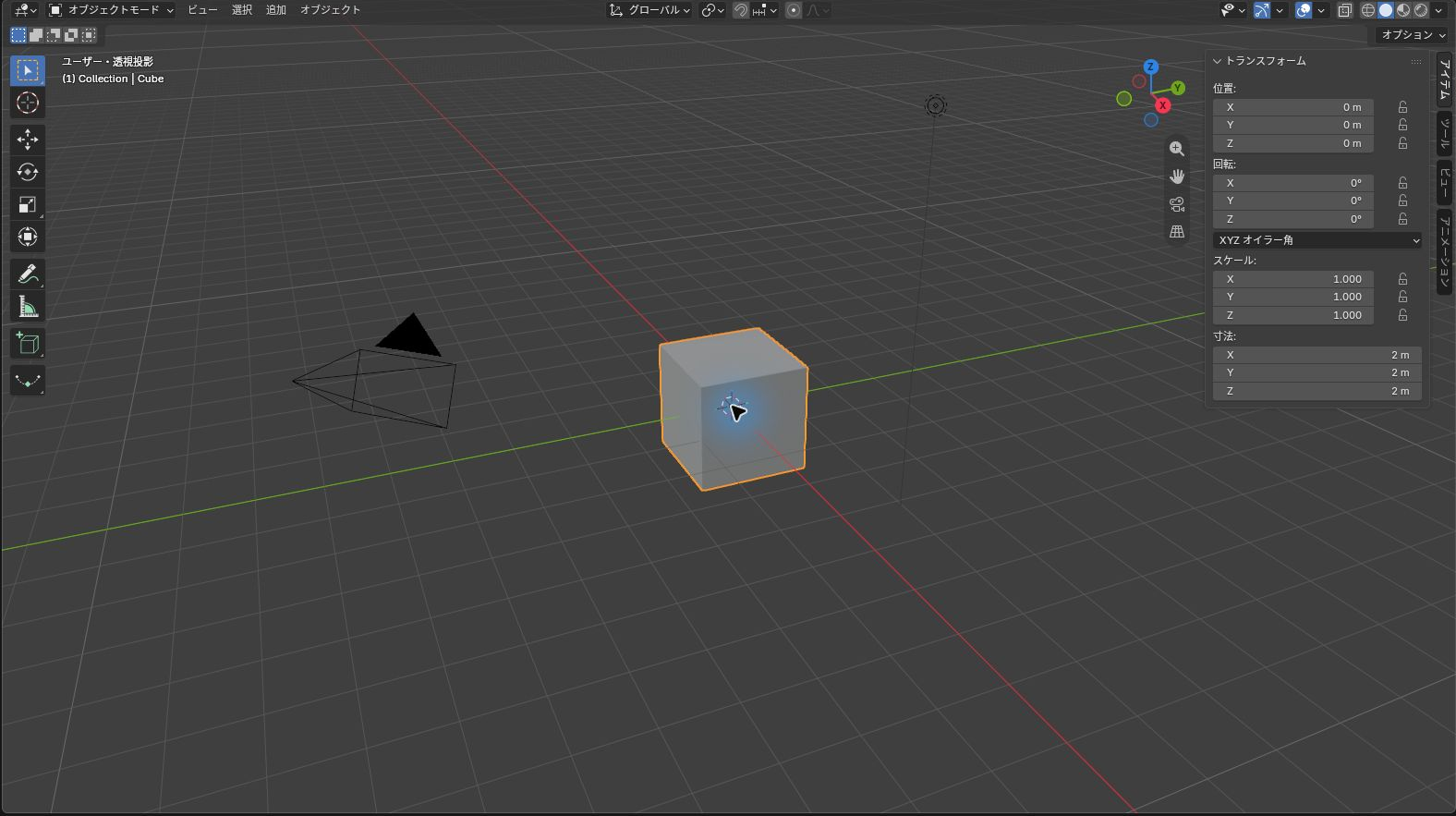Click the pan view hand icon

(1176, 177)
